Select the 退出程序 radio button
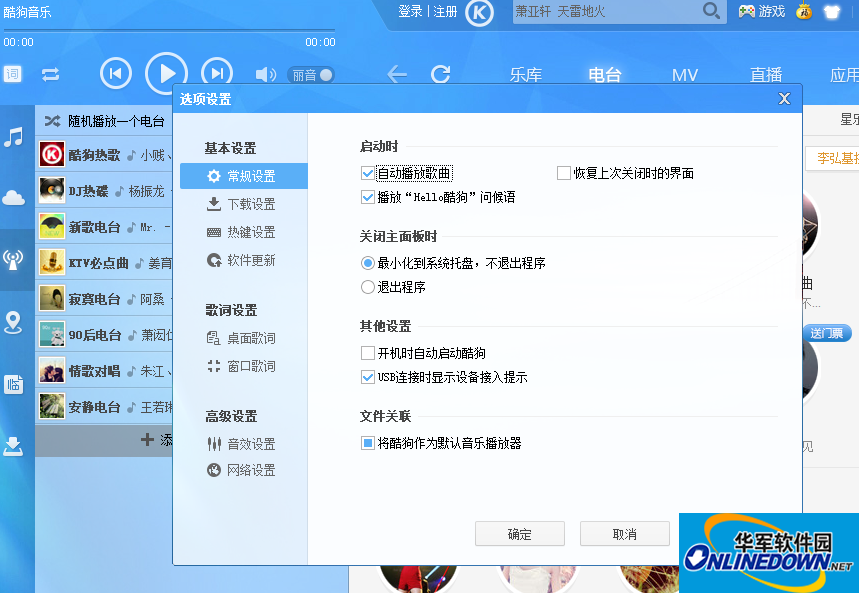This screenshot has width=859, height=593. 365,289
